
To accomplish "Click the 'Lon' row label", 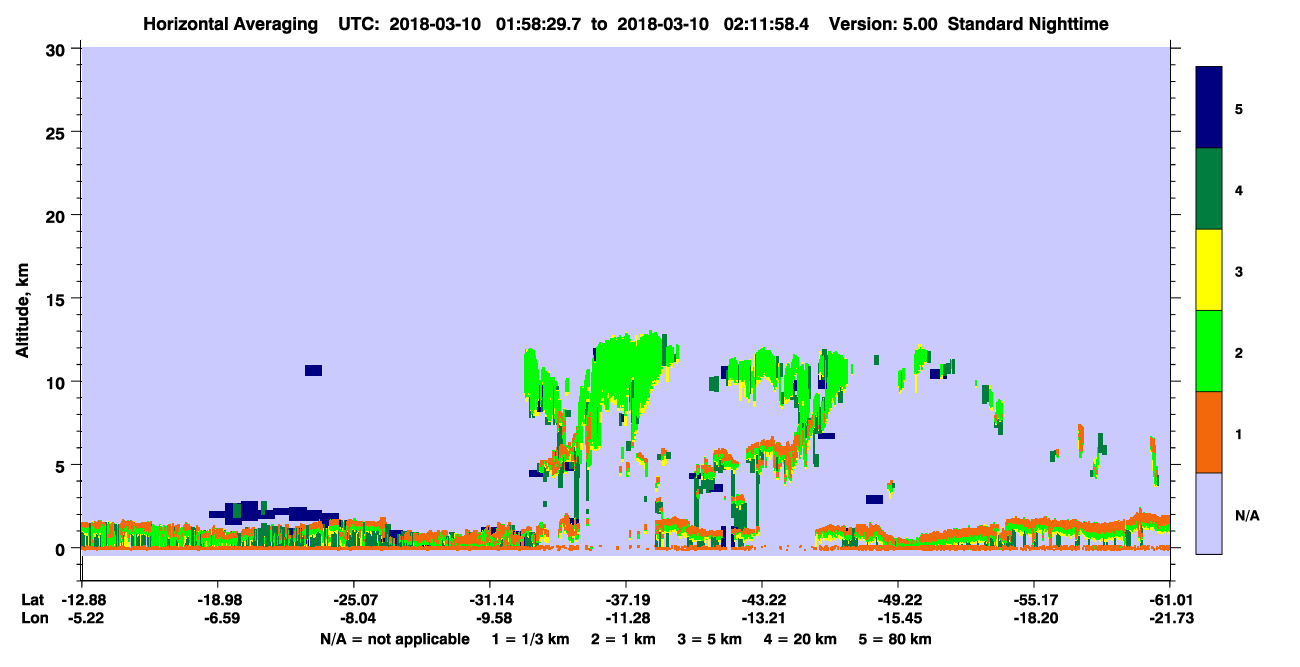I will (33, 619).
